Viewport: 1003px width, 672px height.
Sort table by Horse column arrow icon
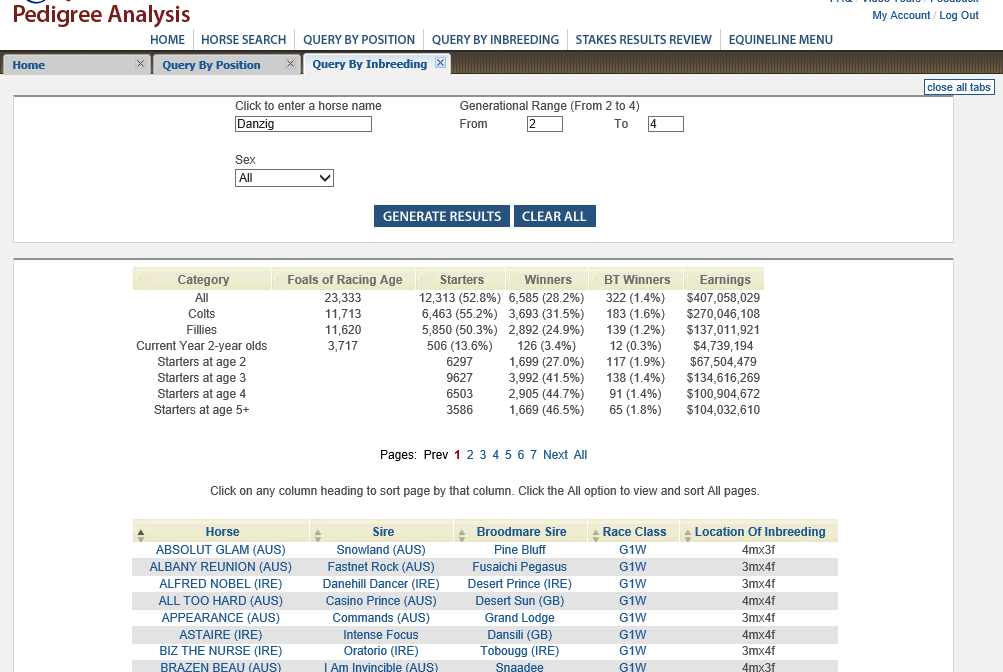point(141,533)
